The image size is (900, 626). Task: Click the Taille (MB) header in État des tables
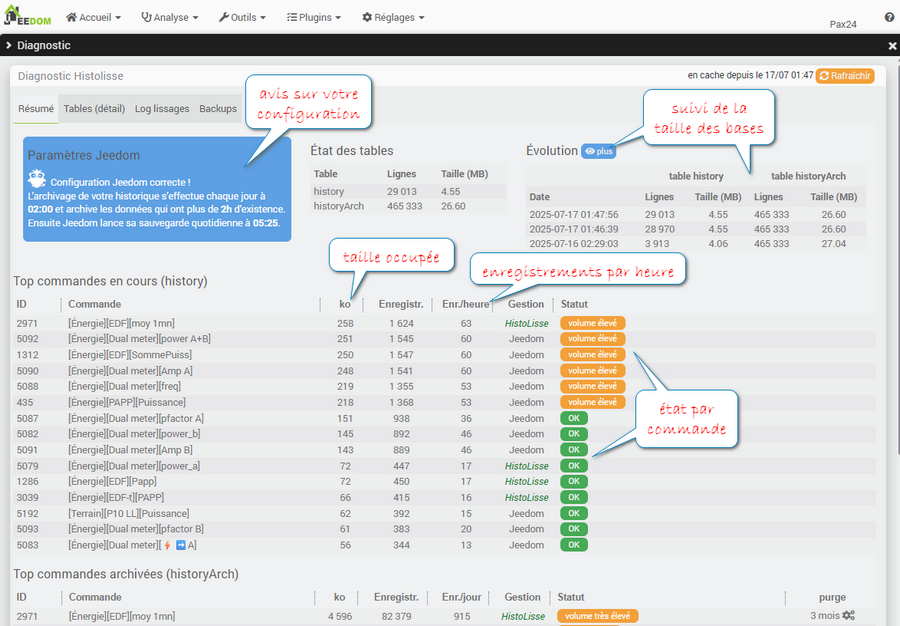(464, 174)
